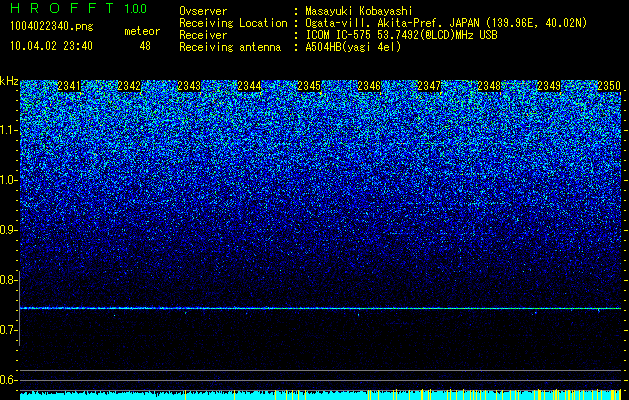This screenshot has height=400, width=629.
Task: Click the 2345 time marker
Action: click(x=309, y=86)
